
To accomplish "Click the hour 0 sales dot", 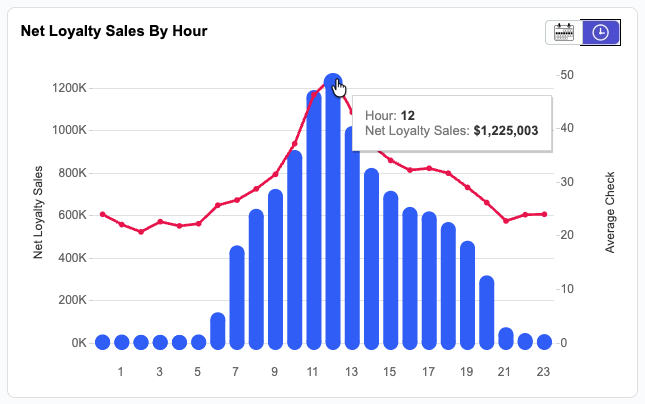I will 102,342.
